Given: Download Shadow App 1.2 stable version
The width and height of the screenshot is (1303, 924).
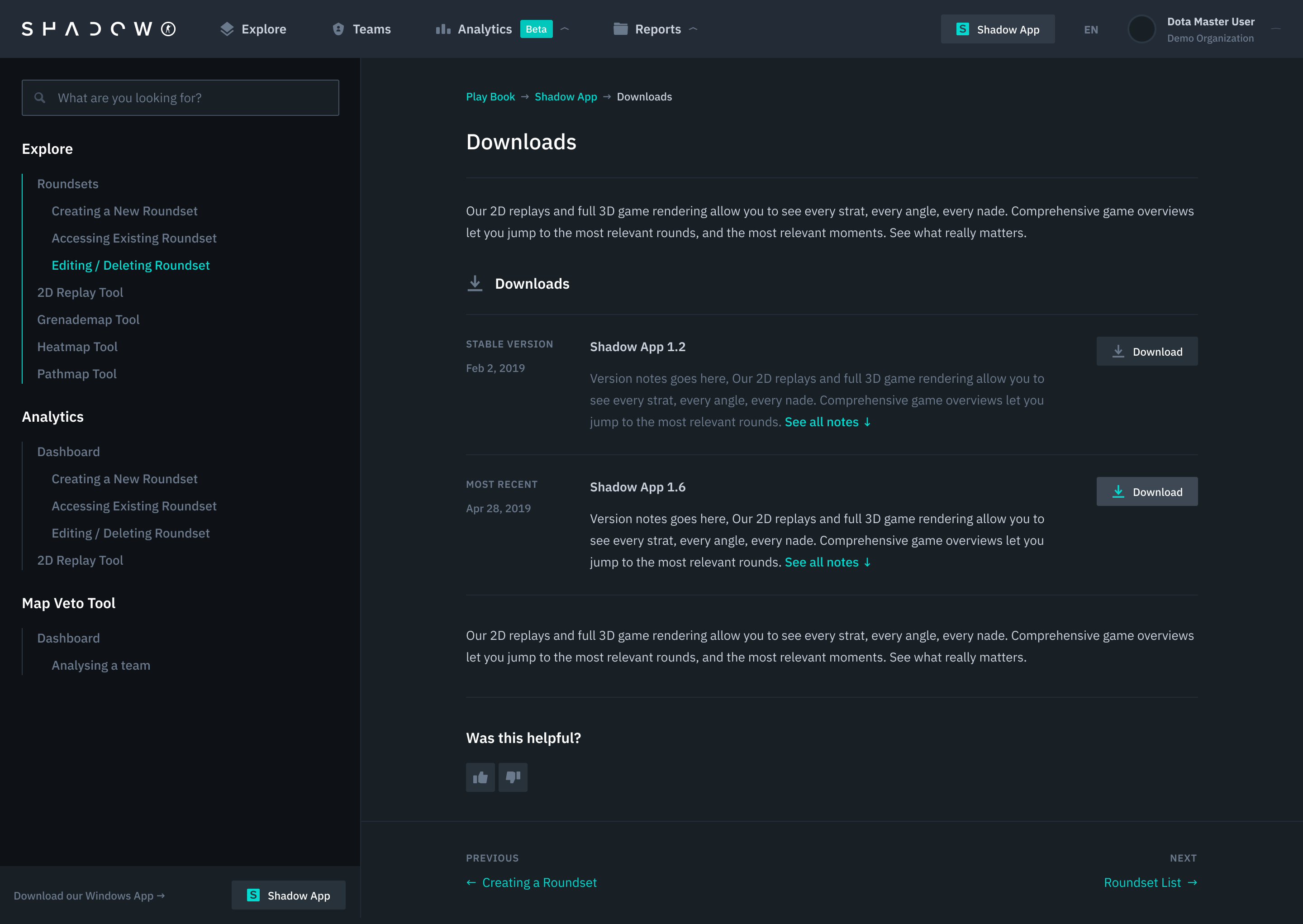Looking at the screenshot, I should tap(1146, 352).
